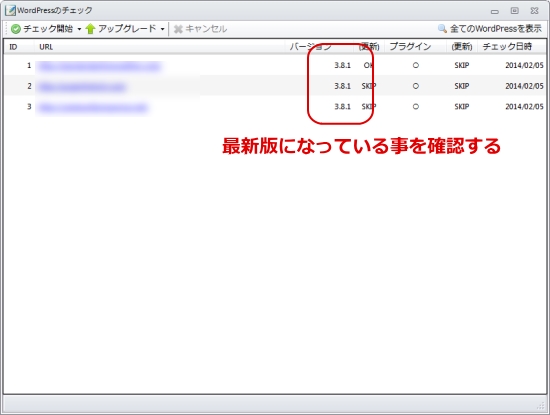Open the blurred URL link in row 3
The height and width of the screenshot is (415, 550).
pyautogui.click(x=93, y=107)
